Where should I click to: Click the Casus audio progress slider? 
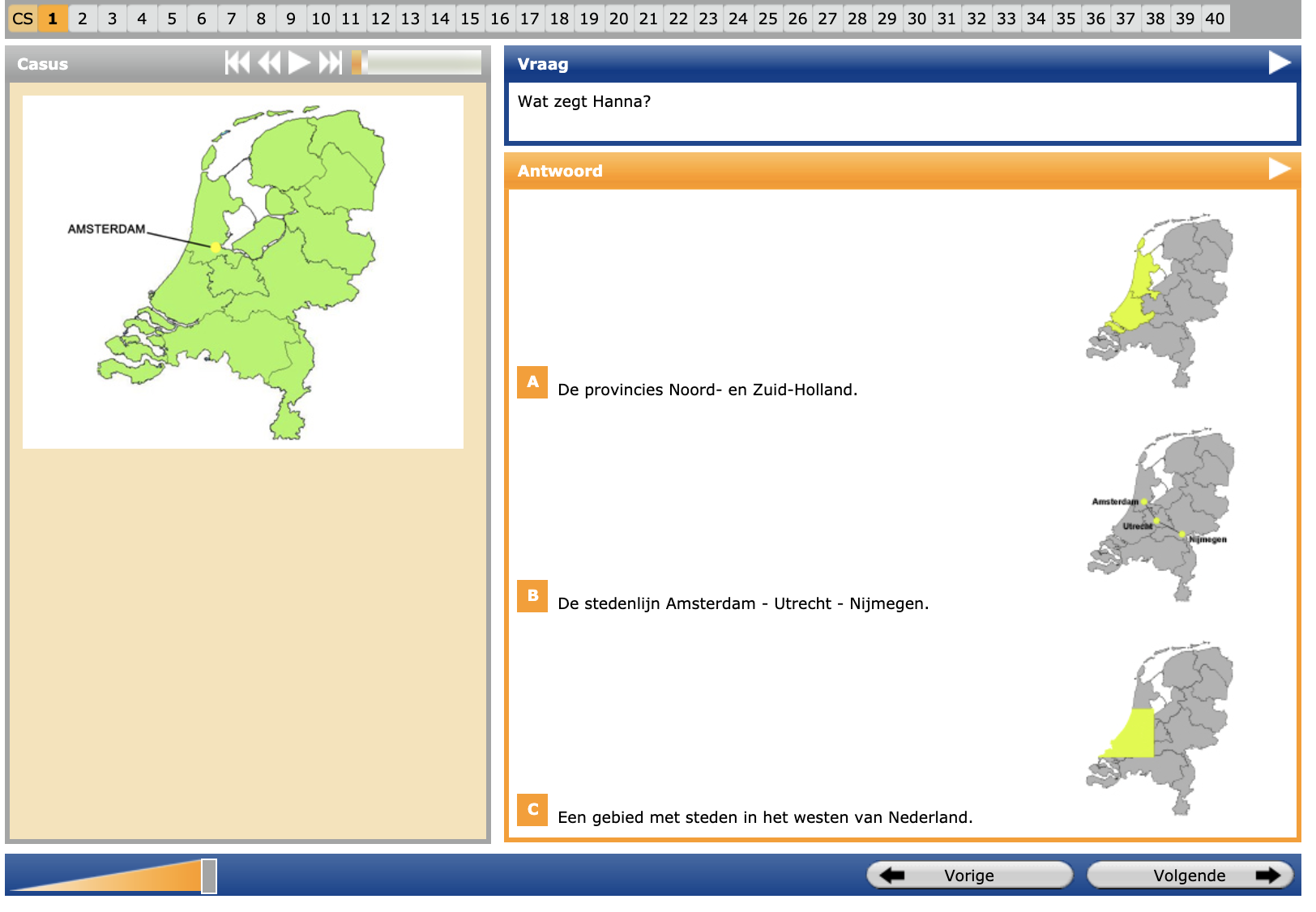tap(417, 63)
